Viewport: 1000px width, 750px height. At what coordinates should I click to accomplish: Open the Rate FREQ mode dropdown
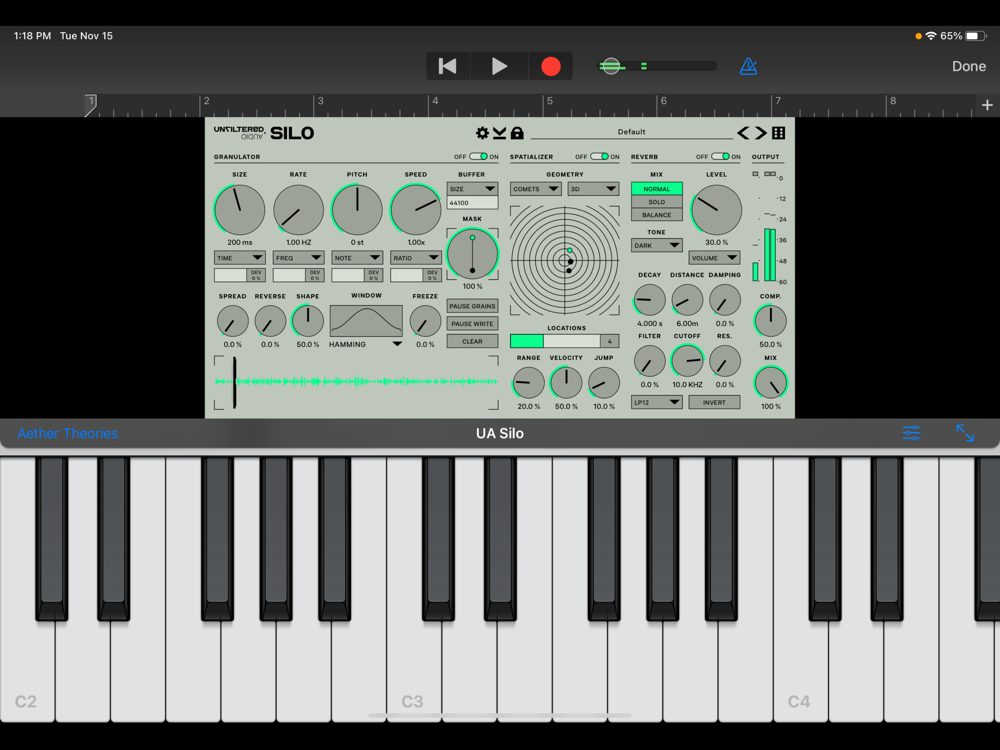click(298, 258)
